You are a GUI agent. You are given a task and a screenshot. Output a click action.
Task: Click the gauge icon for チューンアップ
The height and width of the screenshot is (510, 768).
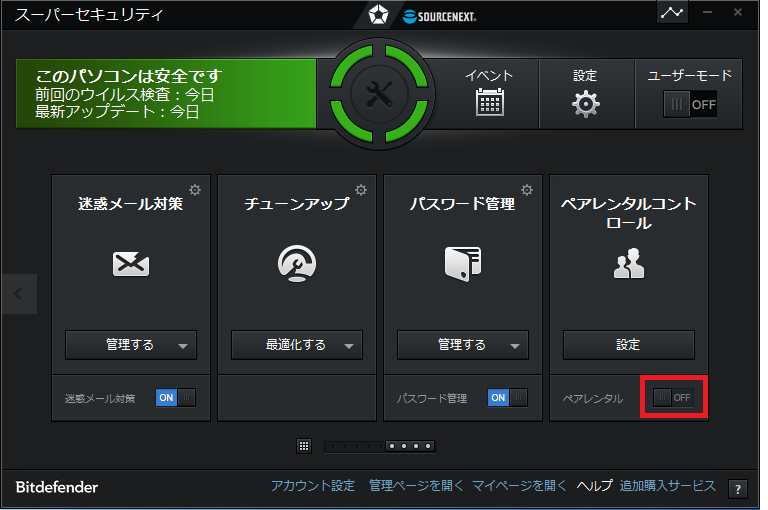(297, 263)
